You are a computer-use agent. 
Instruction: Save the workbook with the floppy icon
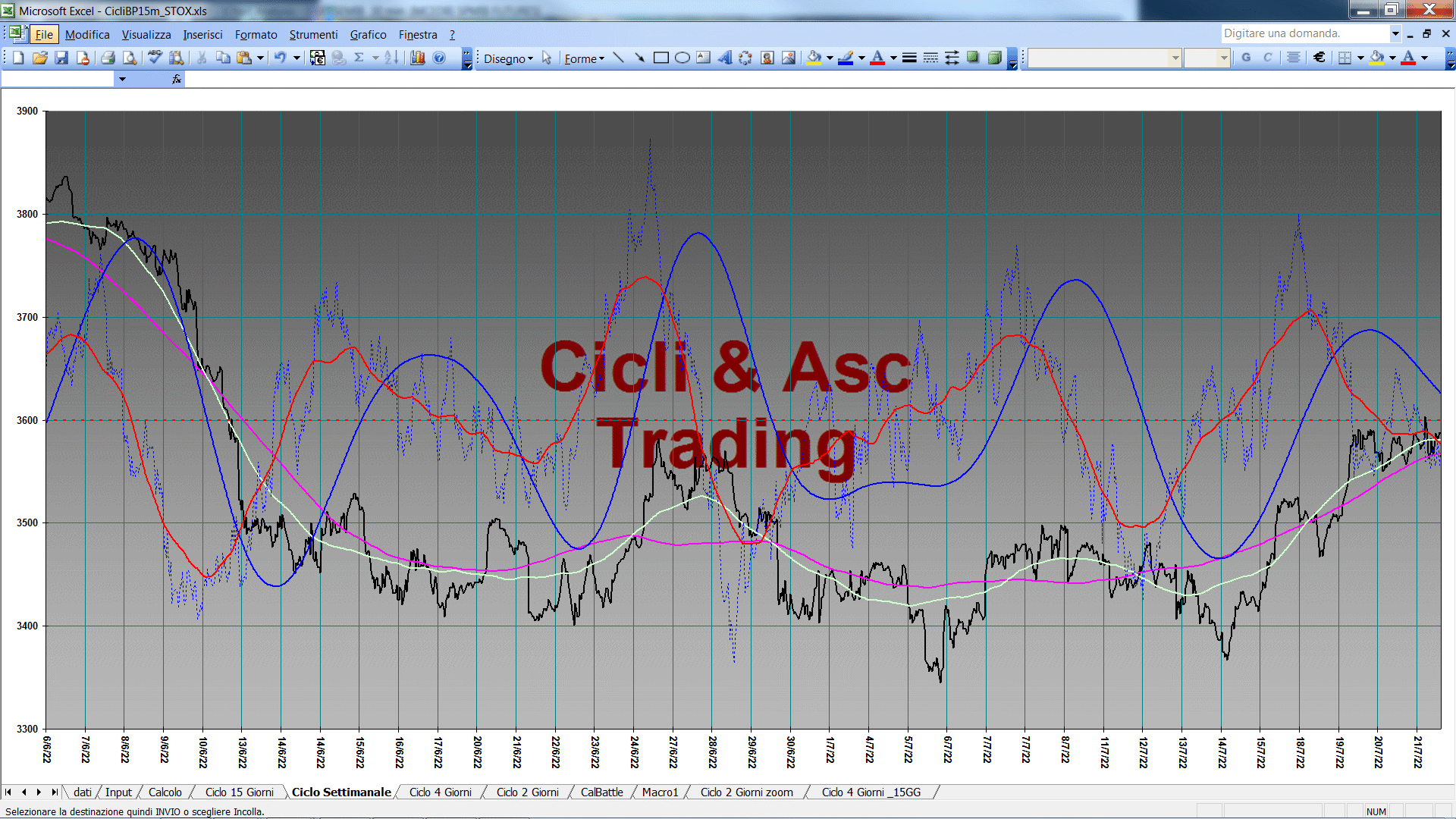pyautogui.click(x=61, y=58)
